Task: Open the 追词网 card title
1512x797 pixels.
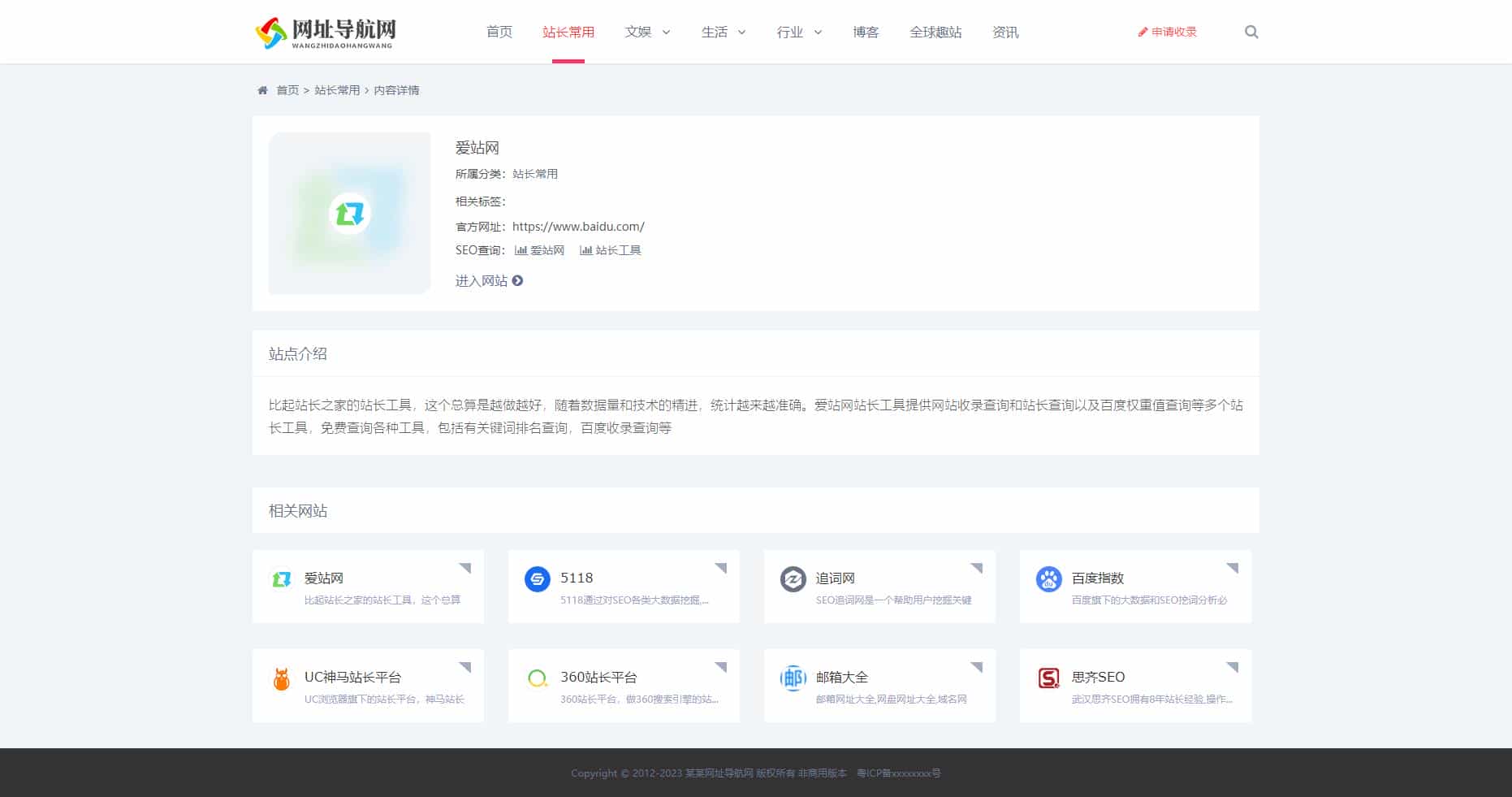Action: click(x=836, y=578)
